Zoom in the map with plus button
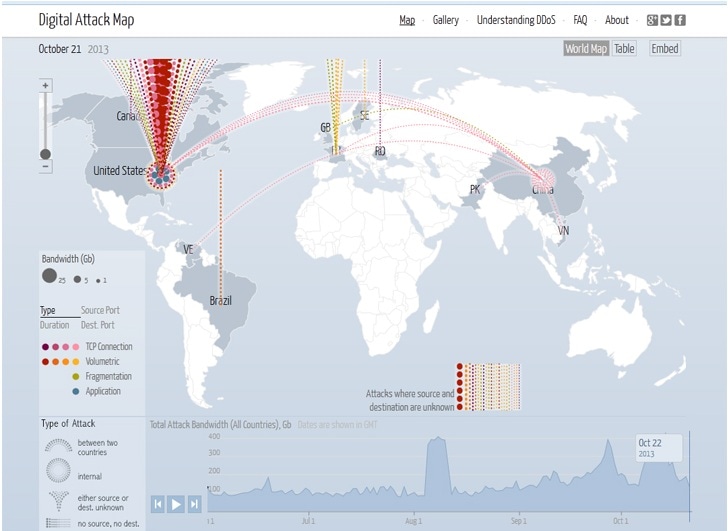This screenshot has height=531, width=728. (x=45, y=86)
